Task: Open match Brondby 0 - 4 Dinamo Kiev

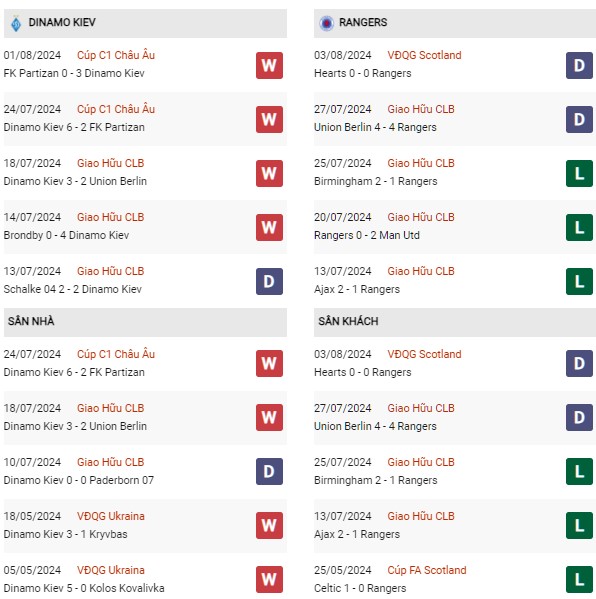Action: click(66, 235)
